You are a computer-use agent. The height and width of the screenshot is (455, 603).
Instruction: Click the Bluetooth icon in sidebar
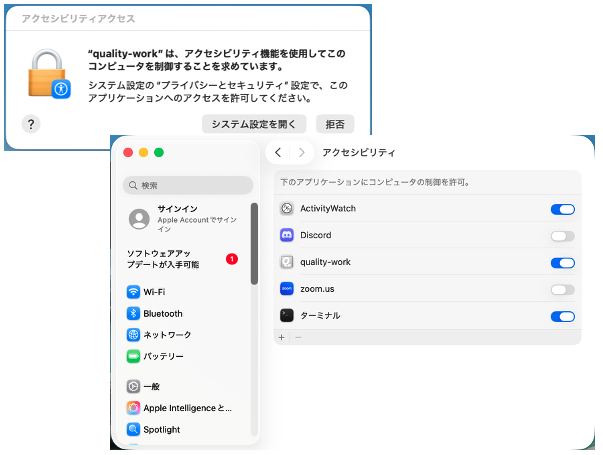[x=133, y=314]
